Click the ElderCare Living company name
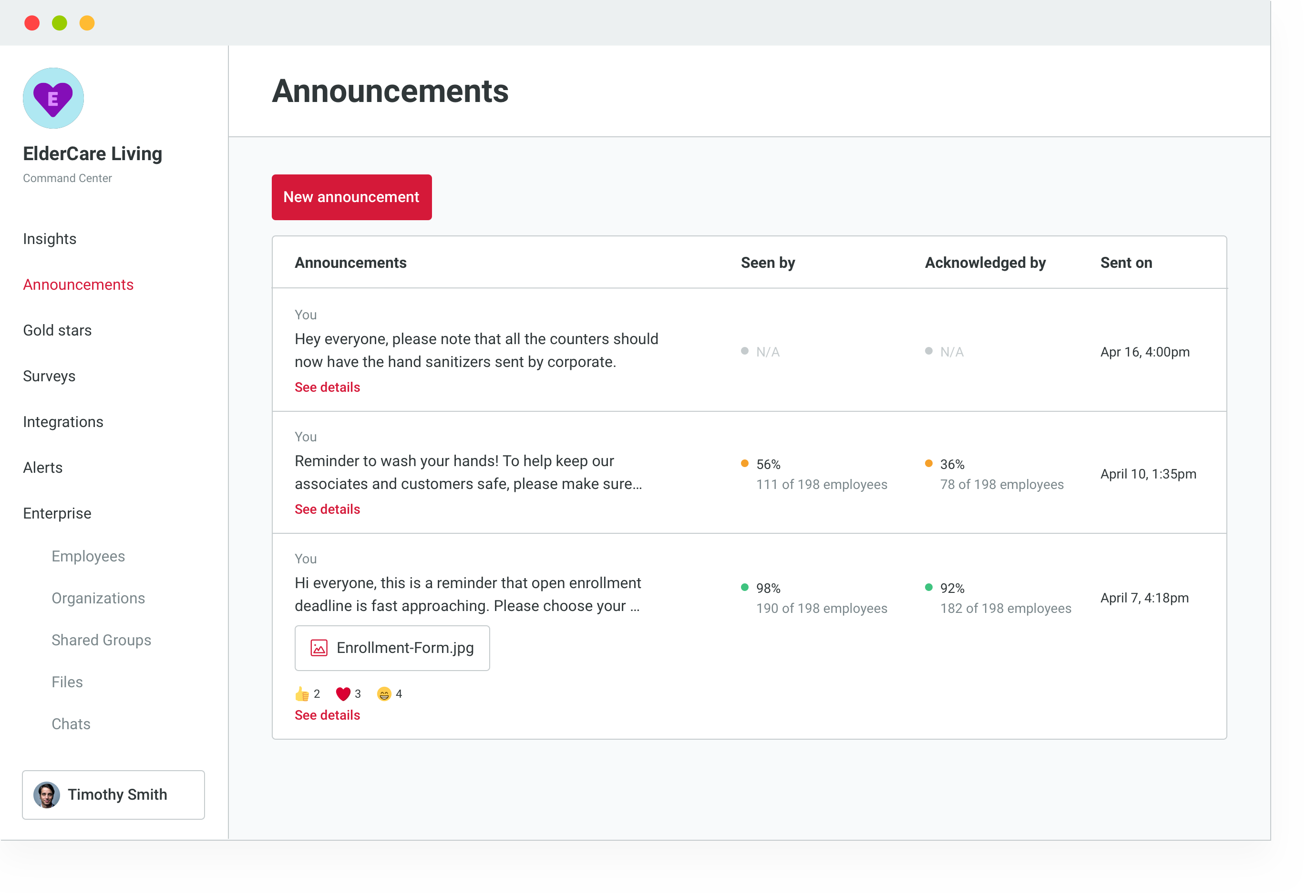The width and height of the screenshot is (1316, 896). coord(93,153)
